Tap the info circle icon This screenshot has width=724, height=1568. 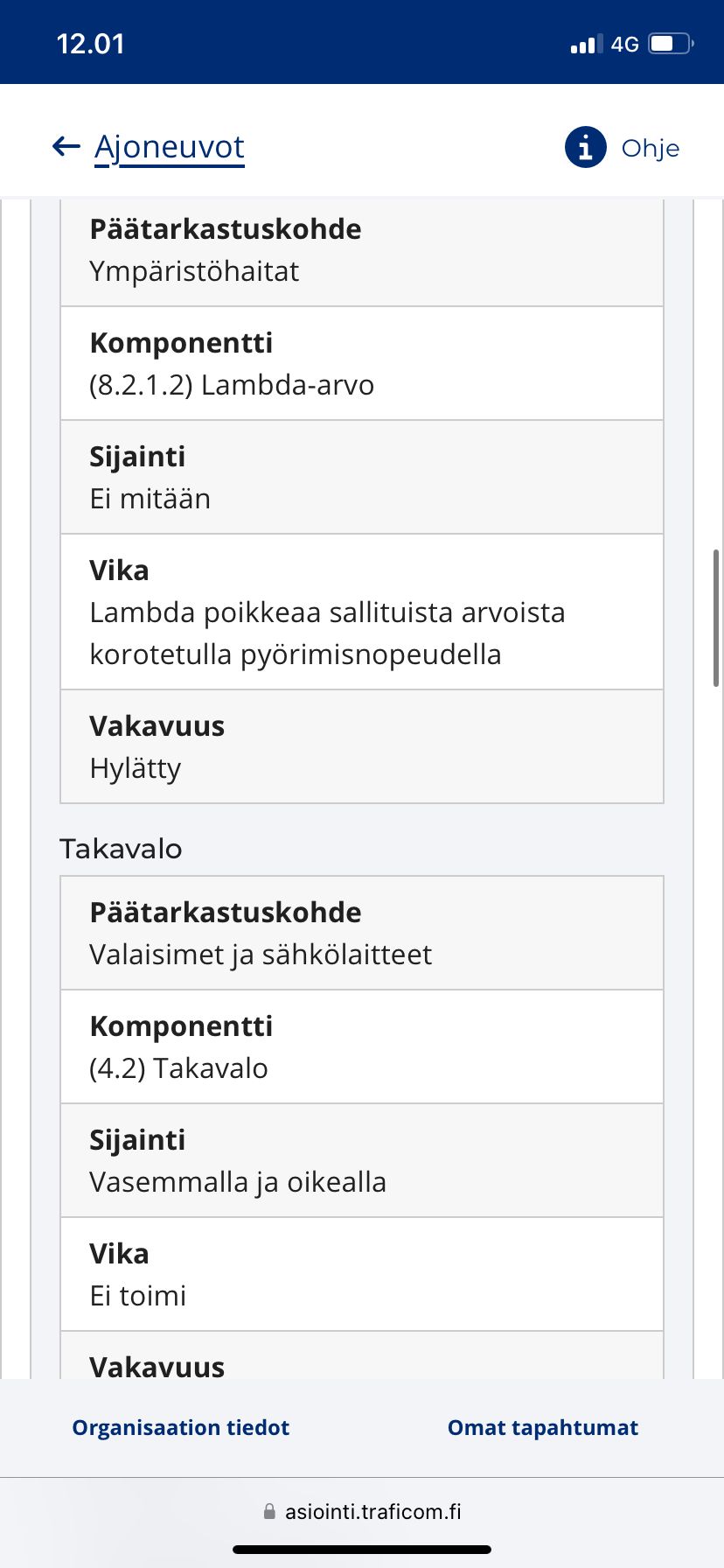pyautogui.click(x=586, y=147)
